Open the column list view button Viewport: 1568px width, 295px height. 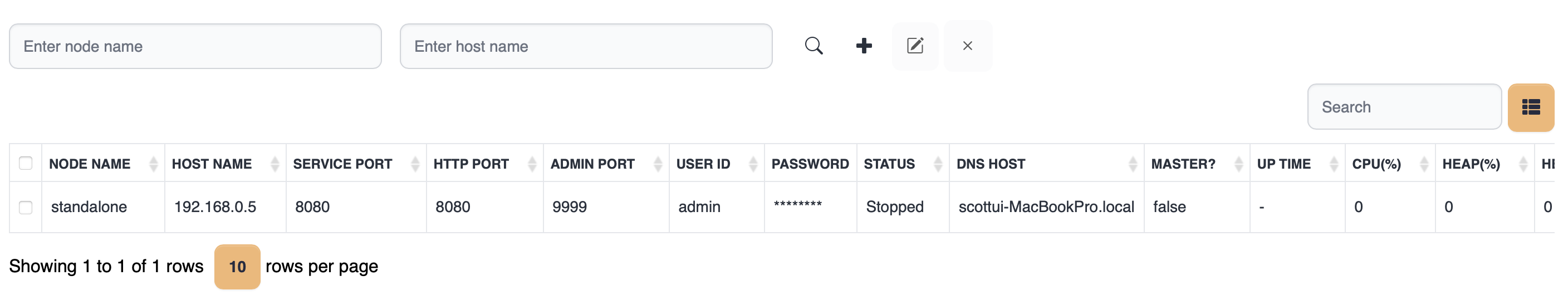(1530, 107)
